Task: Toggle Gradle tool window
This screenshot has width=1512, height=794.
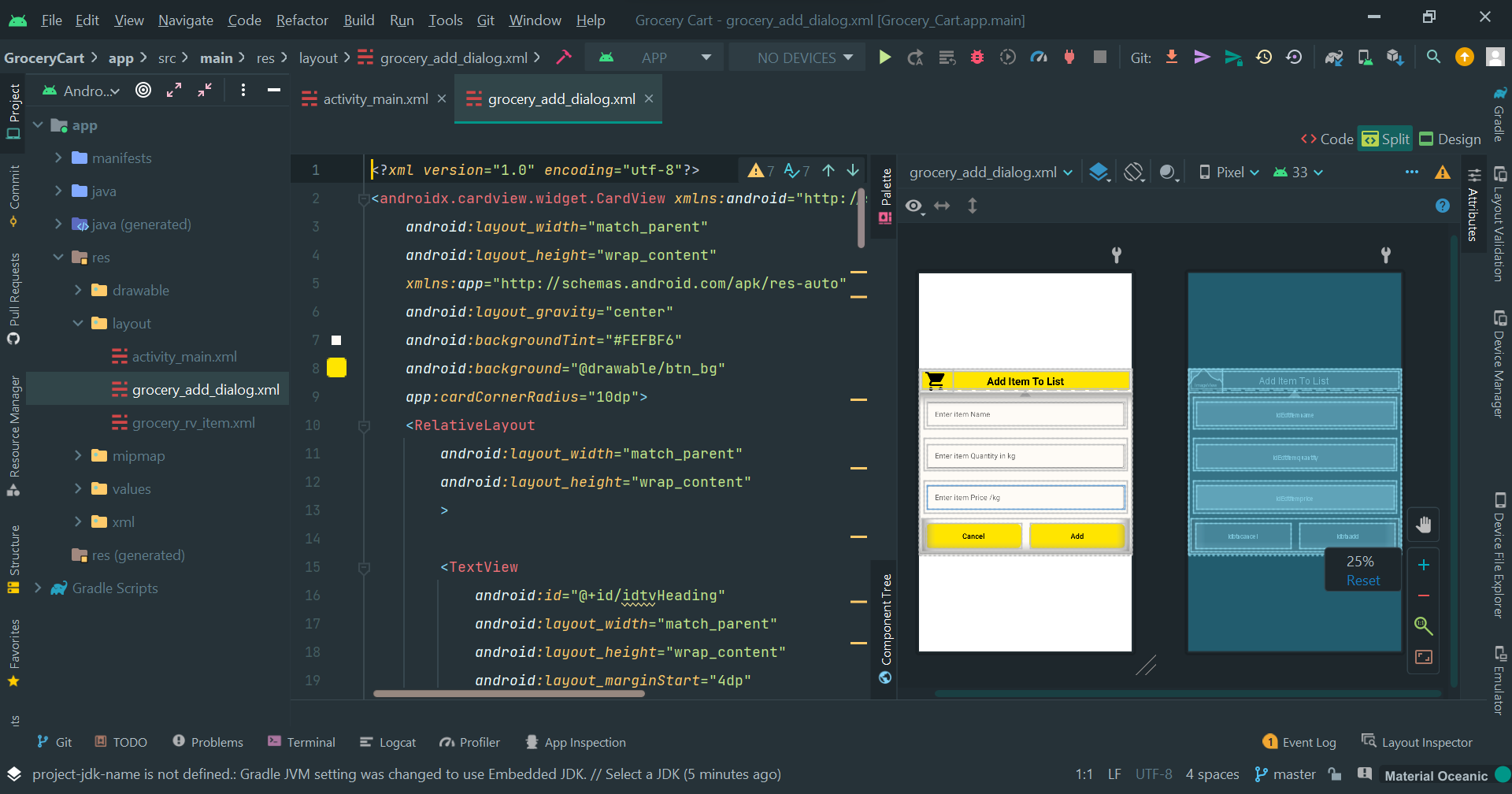Action: click(x=1500, y=113)
